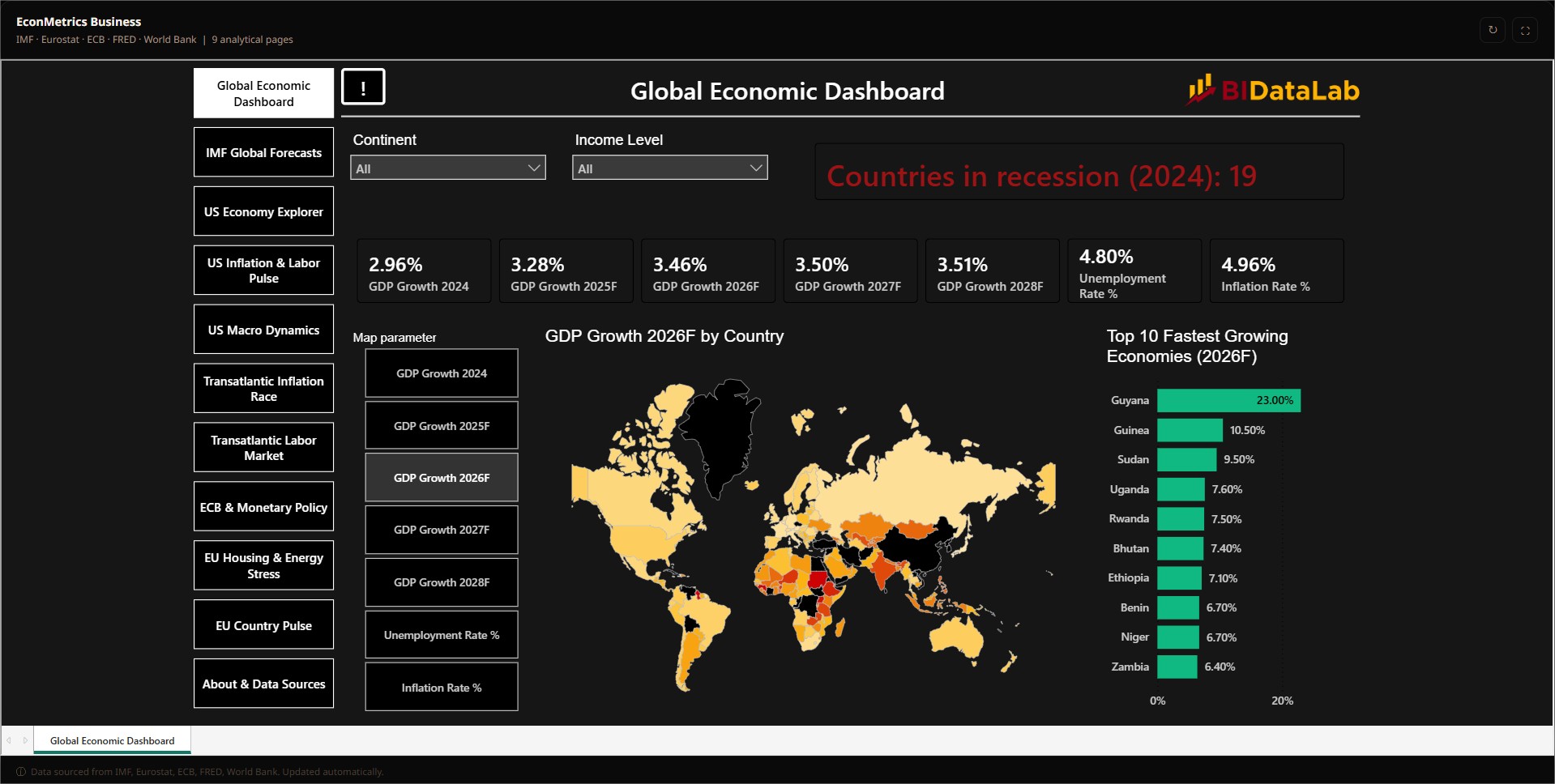The width and height of the screenshot is (1555, 784).
Task: Select Unemployment Rate % map parameter
Action: pyautogui.click(x=442, y=635)
